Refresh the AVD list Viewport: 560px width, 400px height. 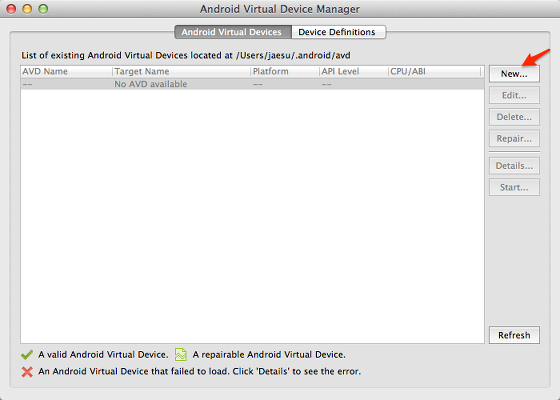[514, 335]
